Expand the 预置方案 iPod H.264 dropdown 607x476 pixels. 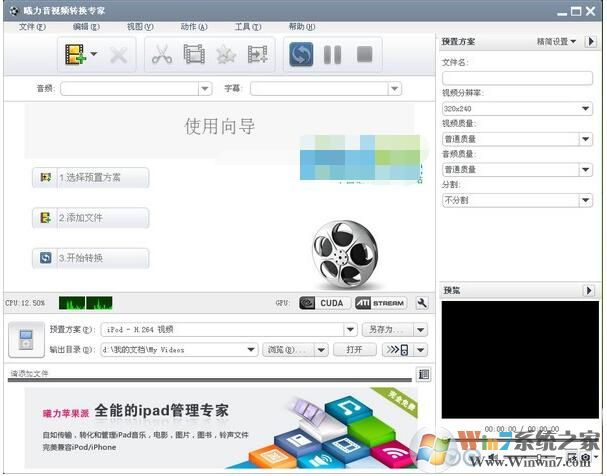coord(351,329)
